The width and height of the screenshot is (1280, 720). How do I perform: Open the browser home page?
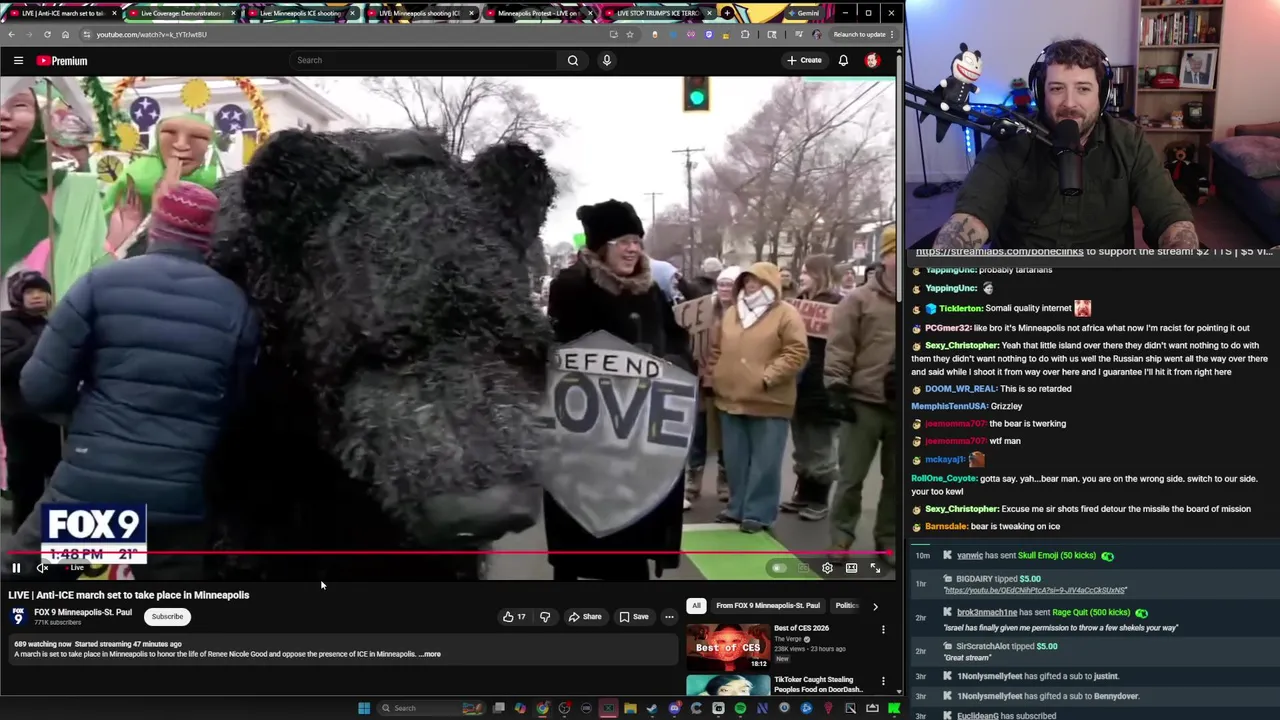pyautogui.click(x=65, y=34)
